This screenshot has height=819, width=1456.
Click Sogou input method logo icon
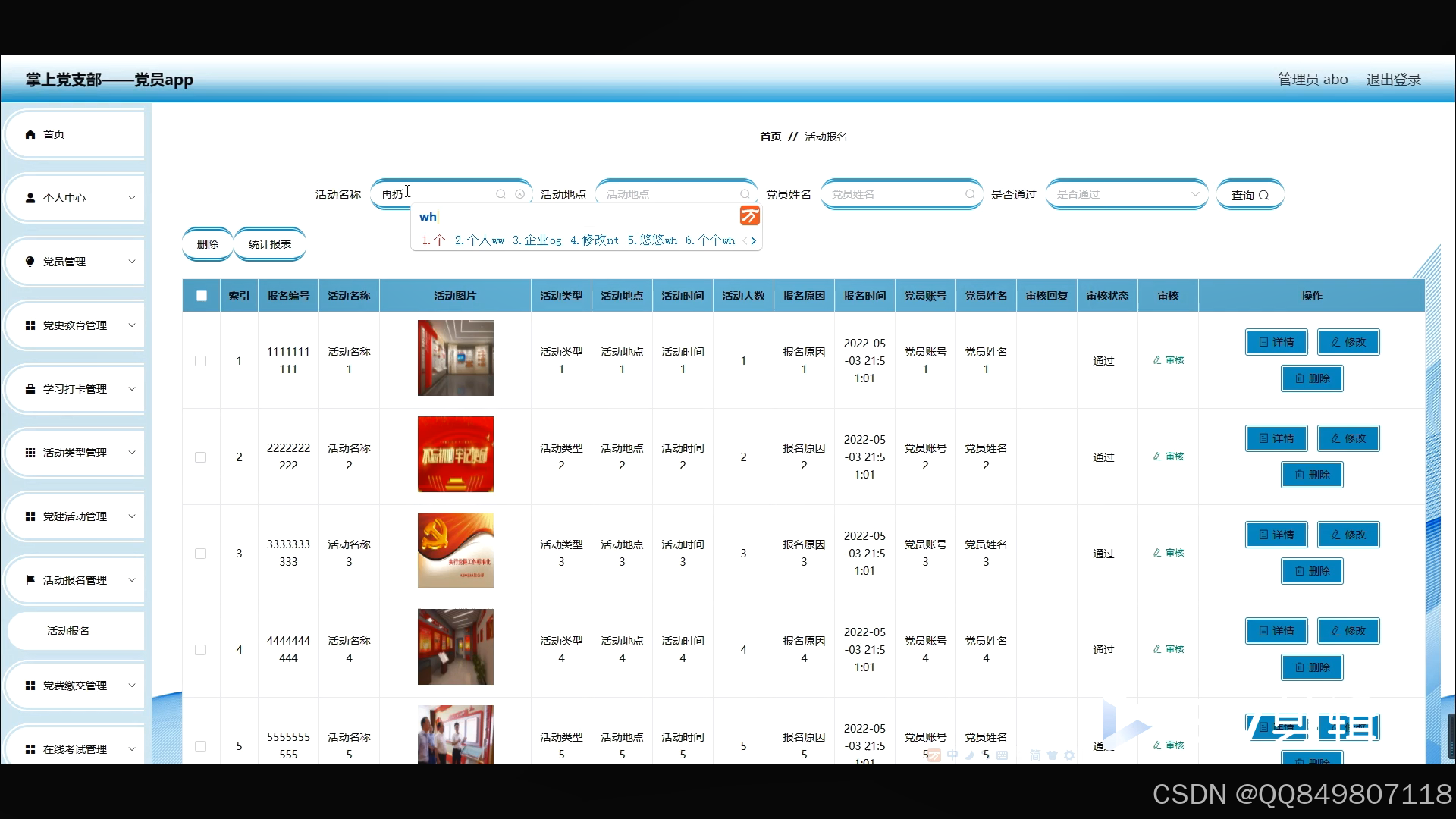749,217
